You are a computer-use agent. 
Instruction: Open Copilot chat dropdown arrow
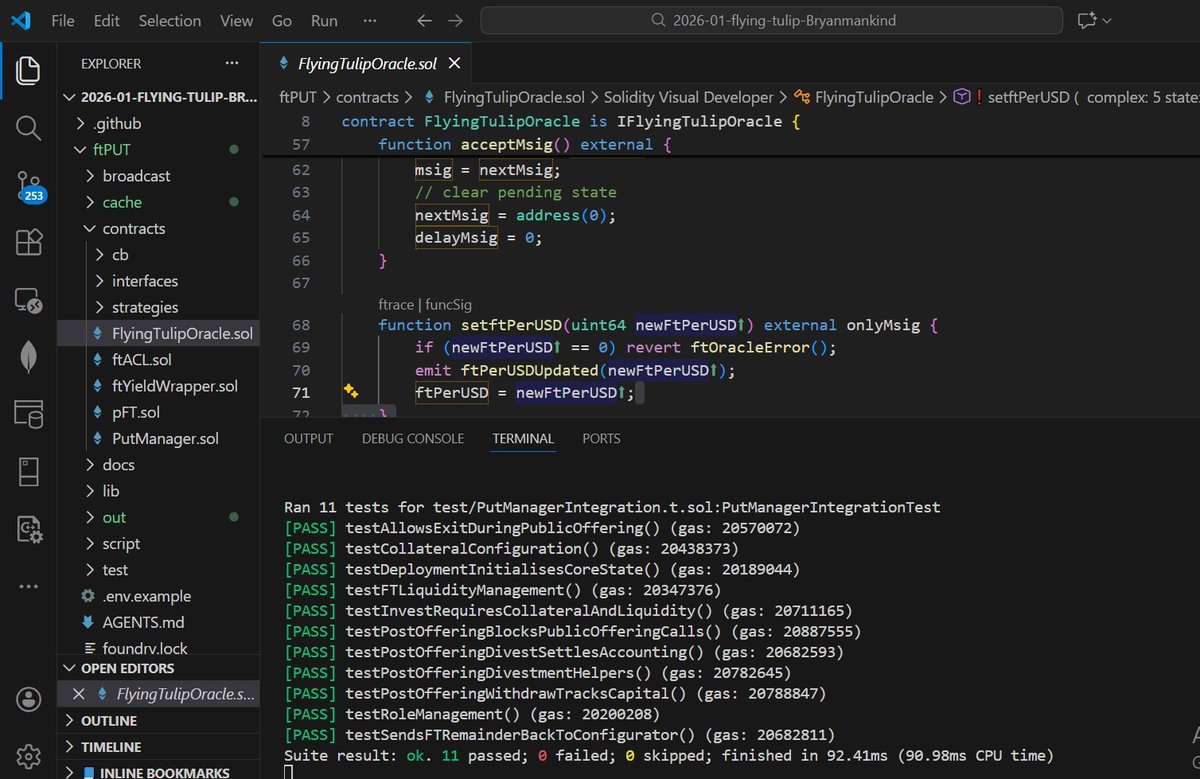point(1108,20)
